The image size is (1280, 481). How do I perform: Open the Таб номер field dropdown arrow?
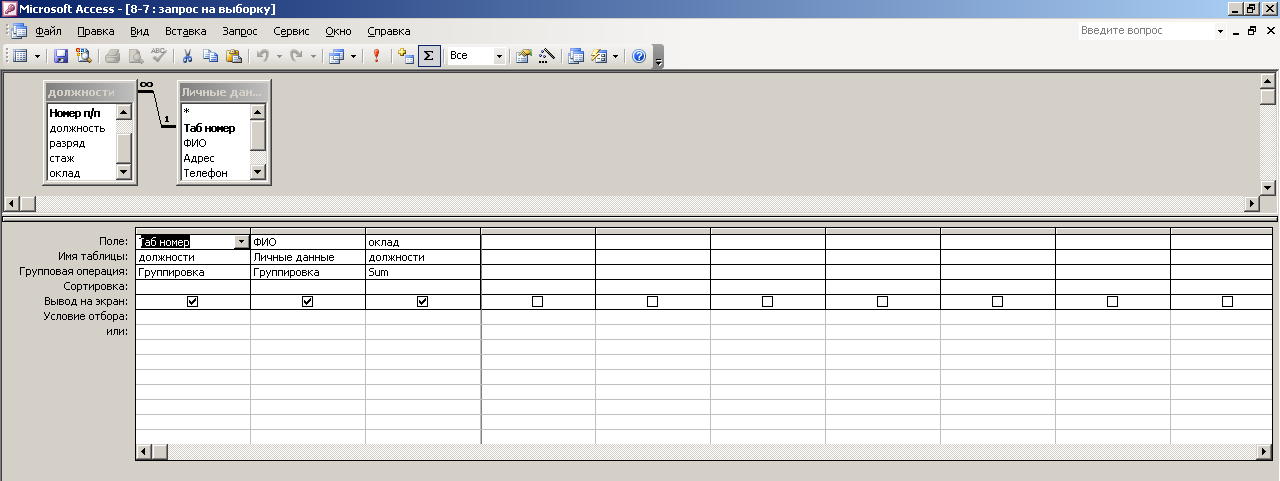point(241,241)
